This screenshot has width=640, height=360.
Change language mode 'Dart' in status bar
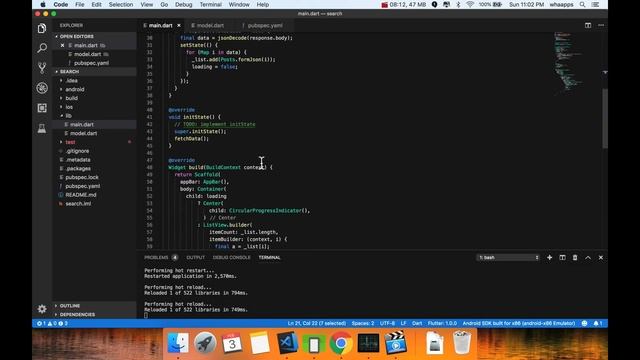point(417,323)
